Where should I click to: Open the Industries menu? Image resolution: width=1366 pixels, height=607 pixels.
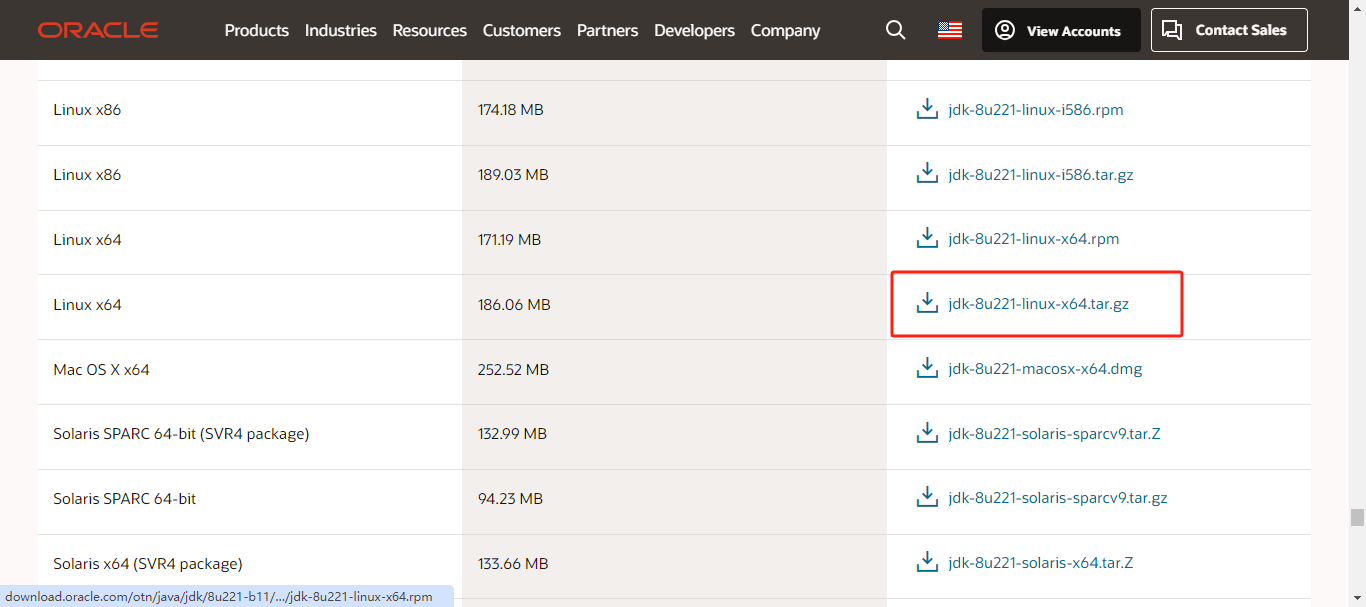pyautogui.click(x=340, y=30)
